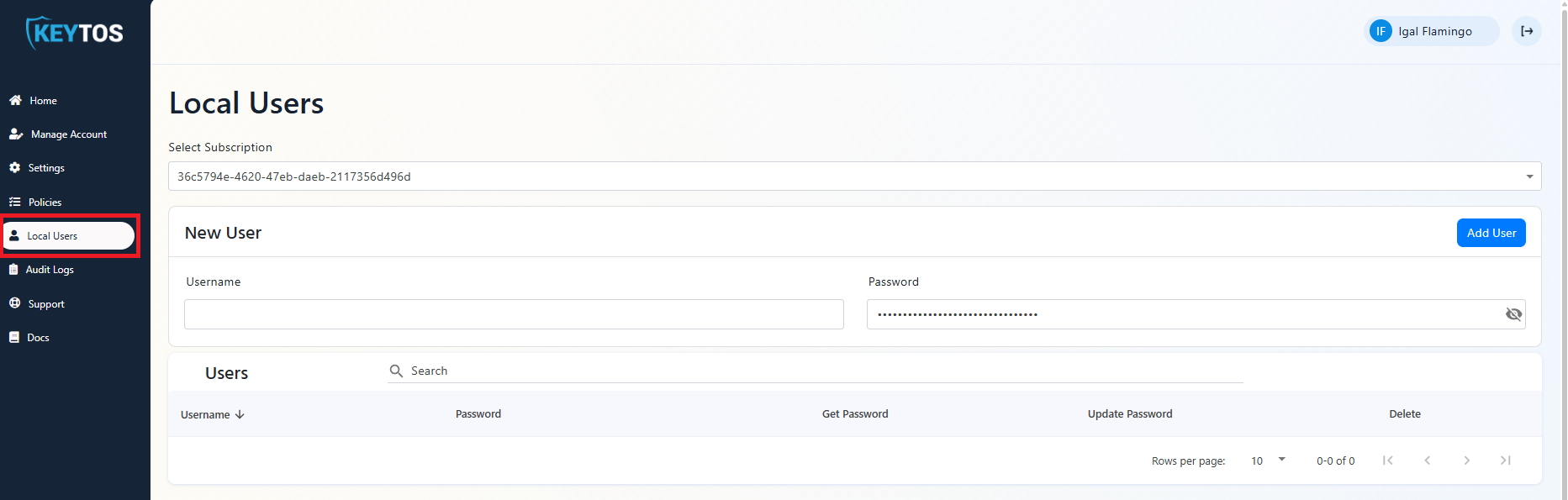This screenshot has width=1568, height=500.
Task: Toggle password visibility eye icon
Action: (1513, 314)
